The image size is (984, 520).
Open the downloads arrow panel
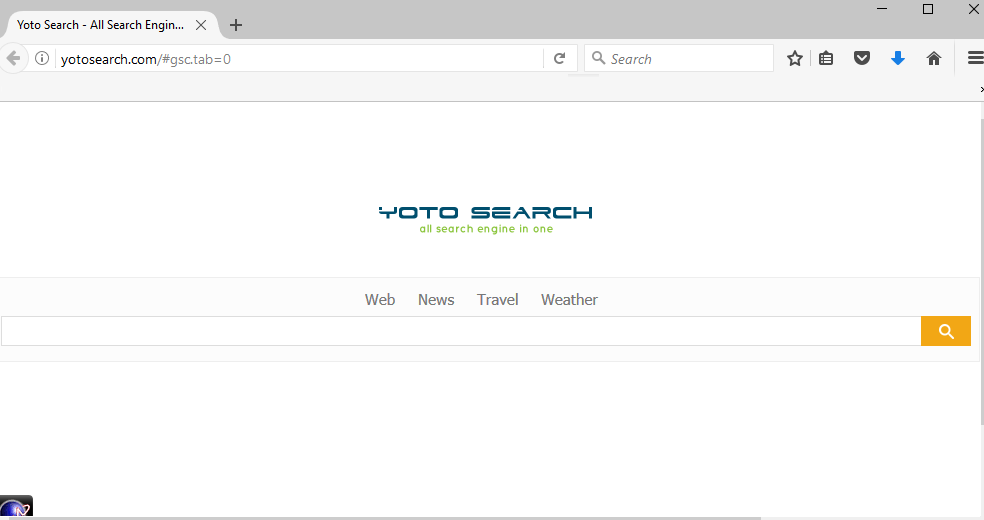(897, 59)
